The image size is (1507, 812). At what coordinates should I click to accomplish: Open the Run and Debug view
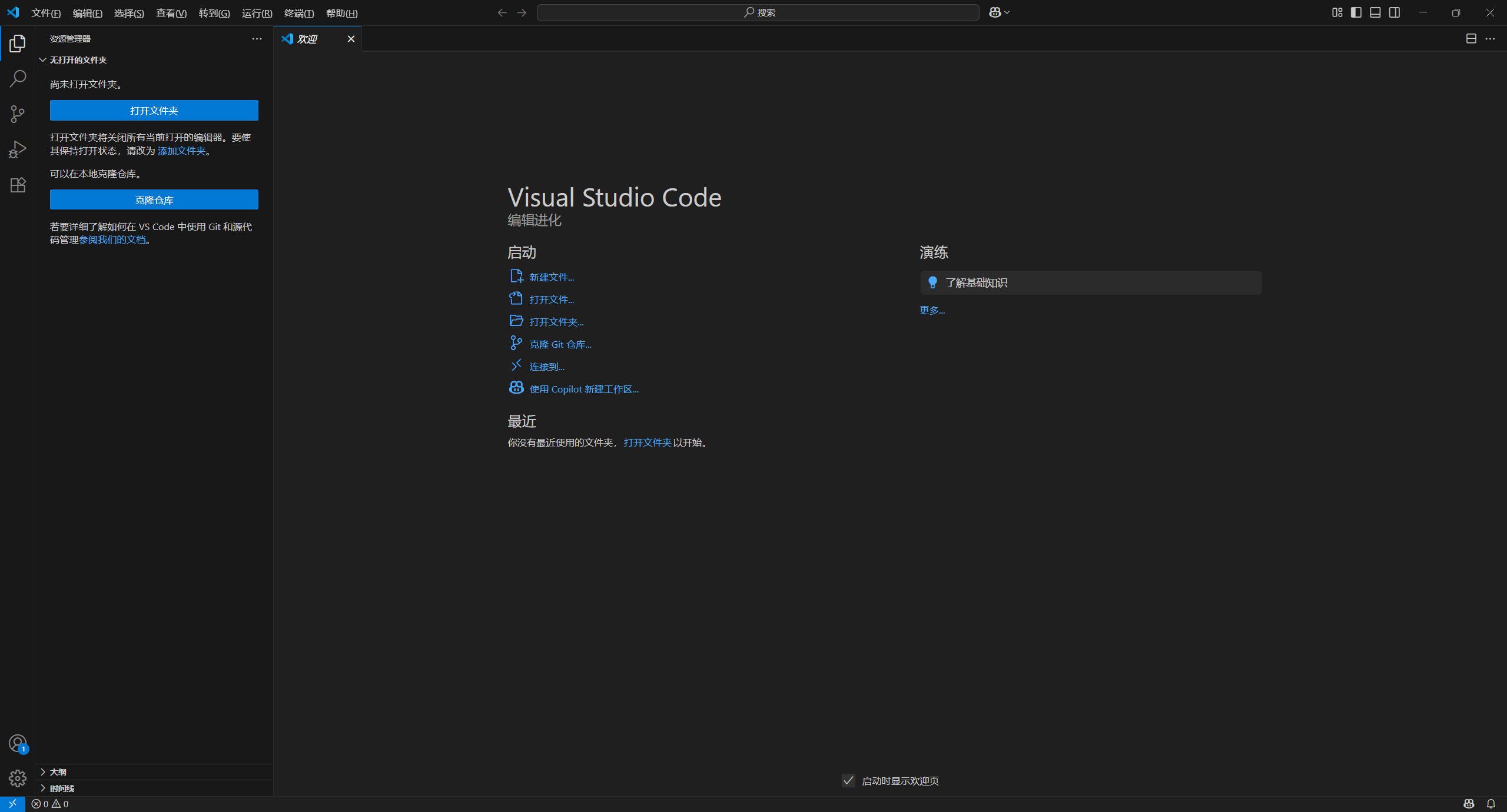point(18,149)
